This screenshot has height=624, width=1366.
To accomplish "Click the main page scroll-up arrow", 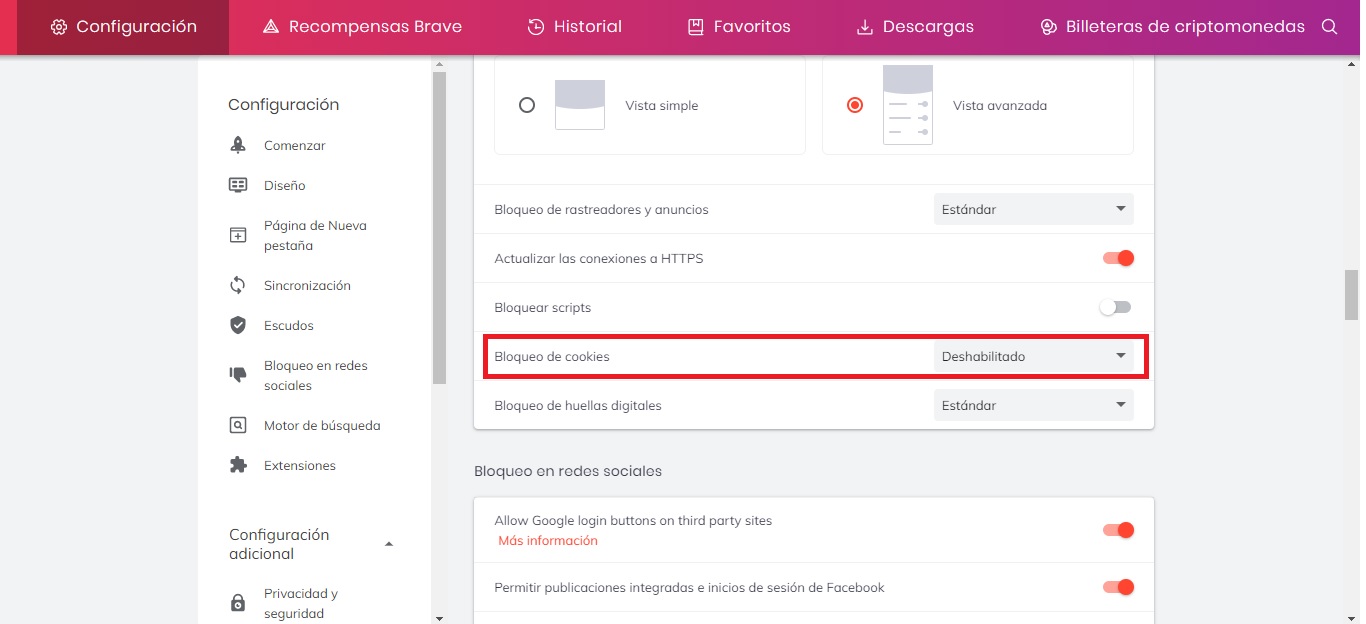I will 1352,64.
